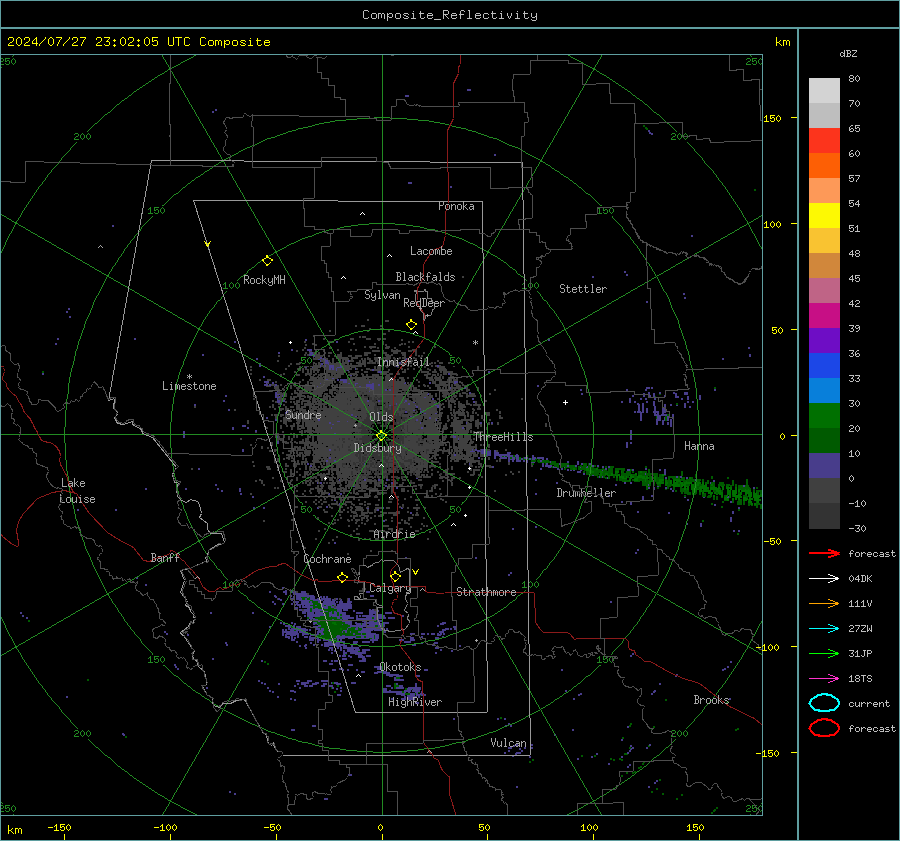The image size is (900, 841).
Task: Click the magenta 18TS arrow icon
Action: pos(824,679)
